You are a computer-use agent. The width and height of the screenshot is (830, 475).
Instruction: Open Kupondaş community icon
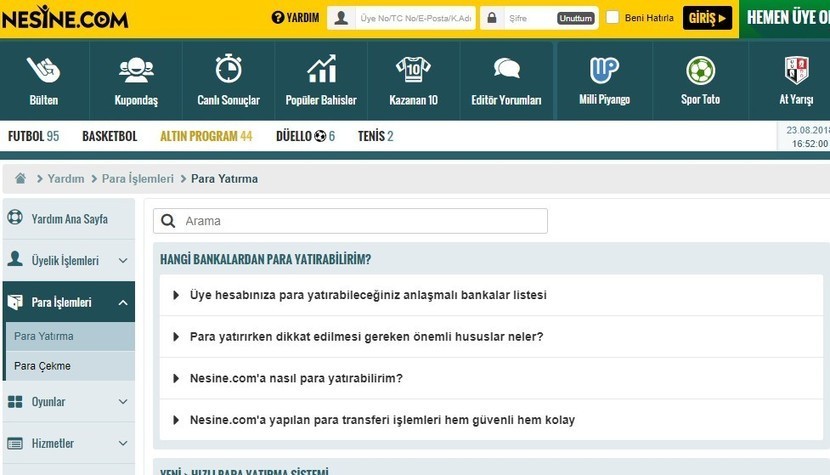pos(136,70)
